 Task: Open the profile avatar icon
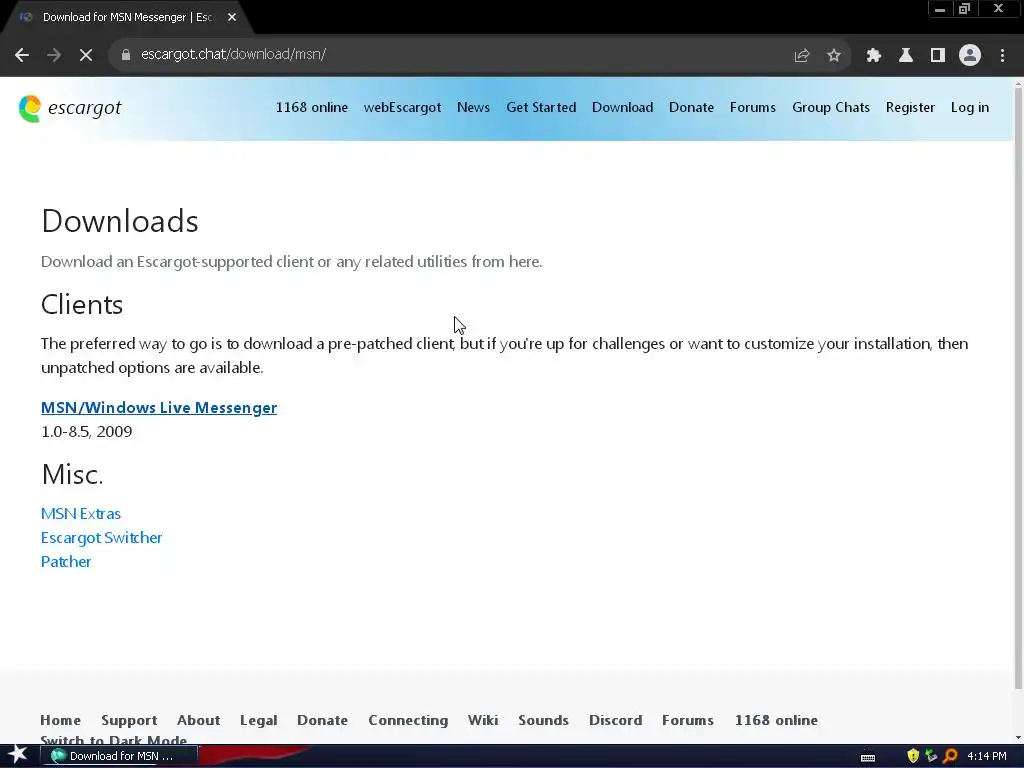[970, 56]
